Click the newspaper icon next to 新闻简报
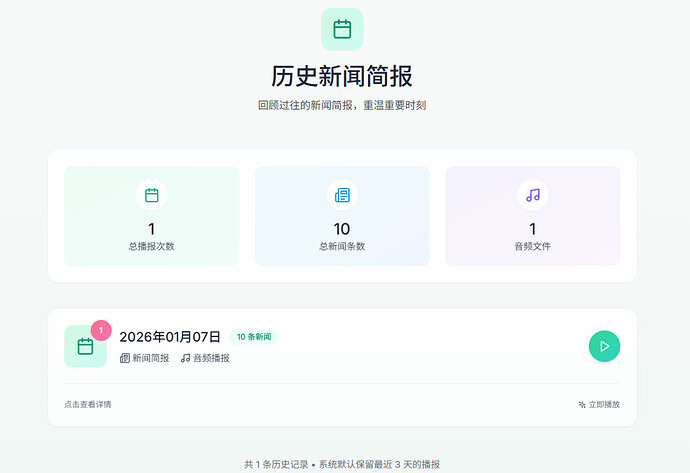 coord(125,358)
